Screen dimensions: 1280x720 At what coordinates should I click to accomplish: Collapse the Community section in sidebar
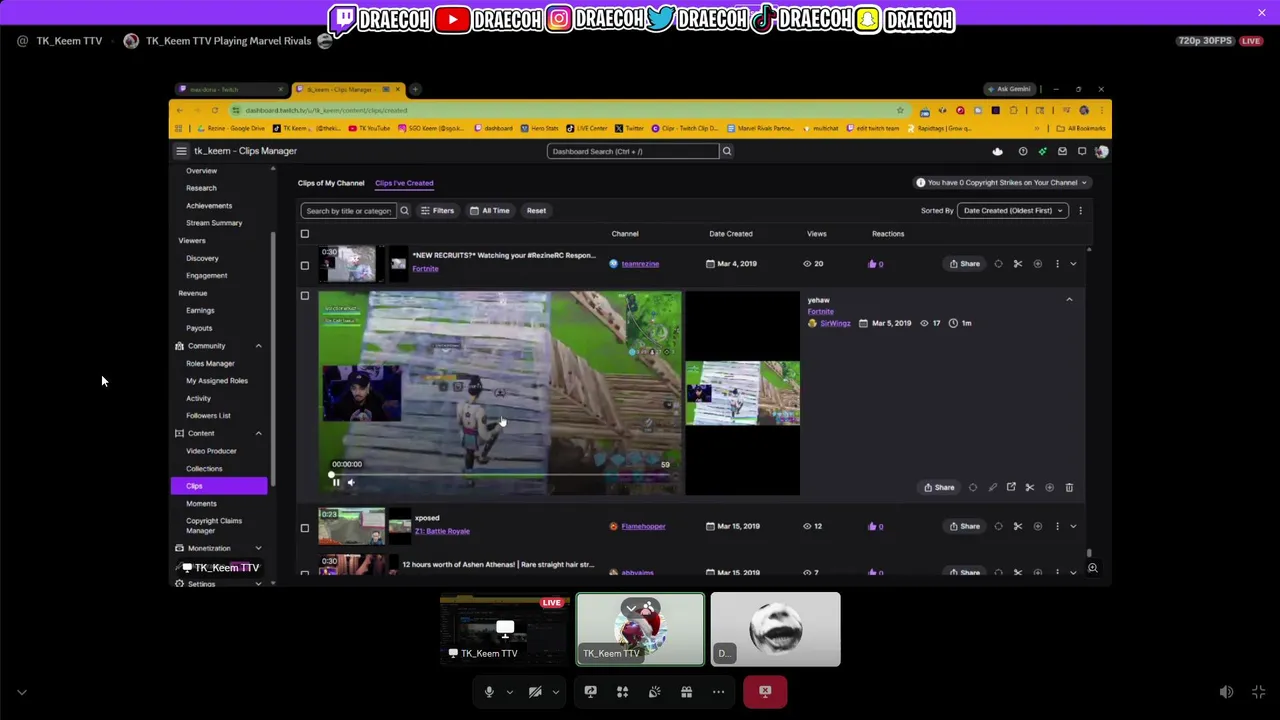(258, 346)
